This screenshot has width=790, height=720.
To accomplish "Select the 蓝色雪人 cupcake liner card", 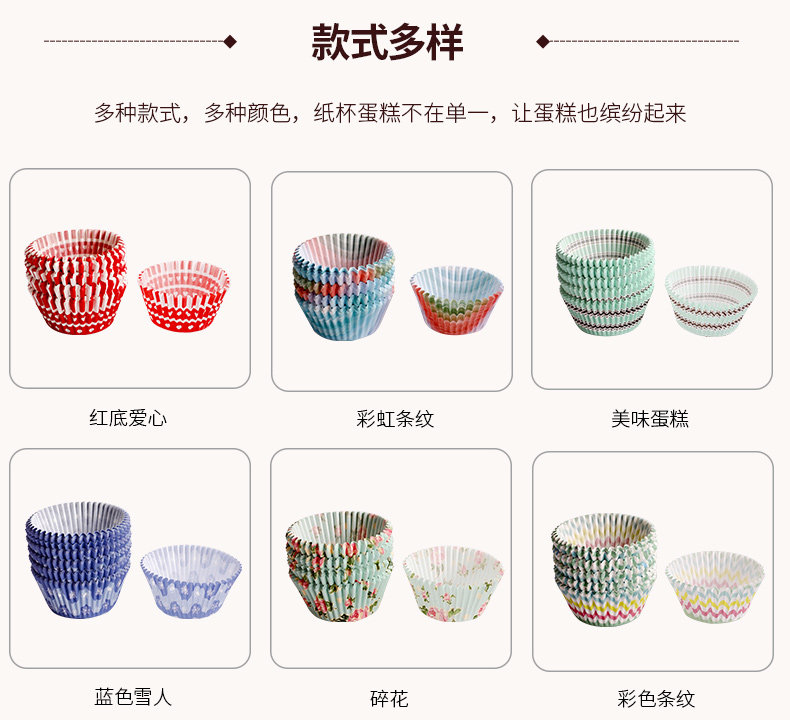I will tap(130, 559).
